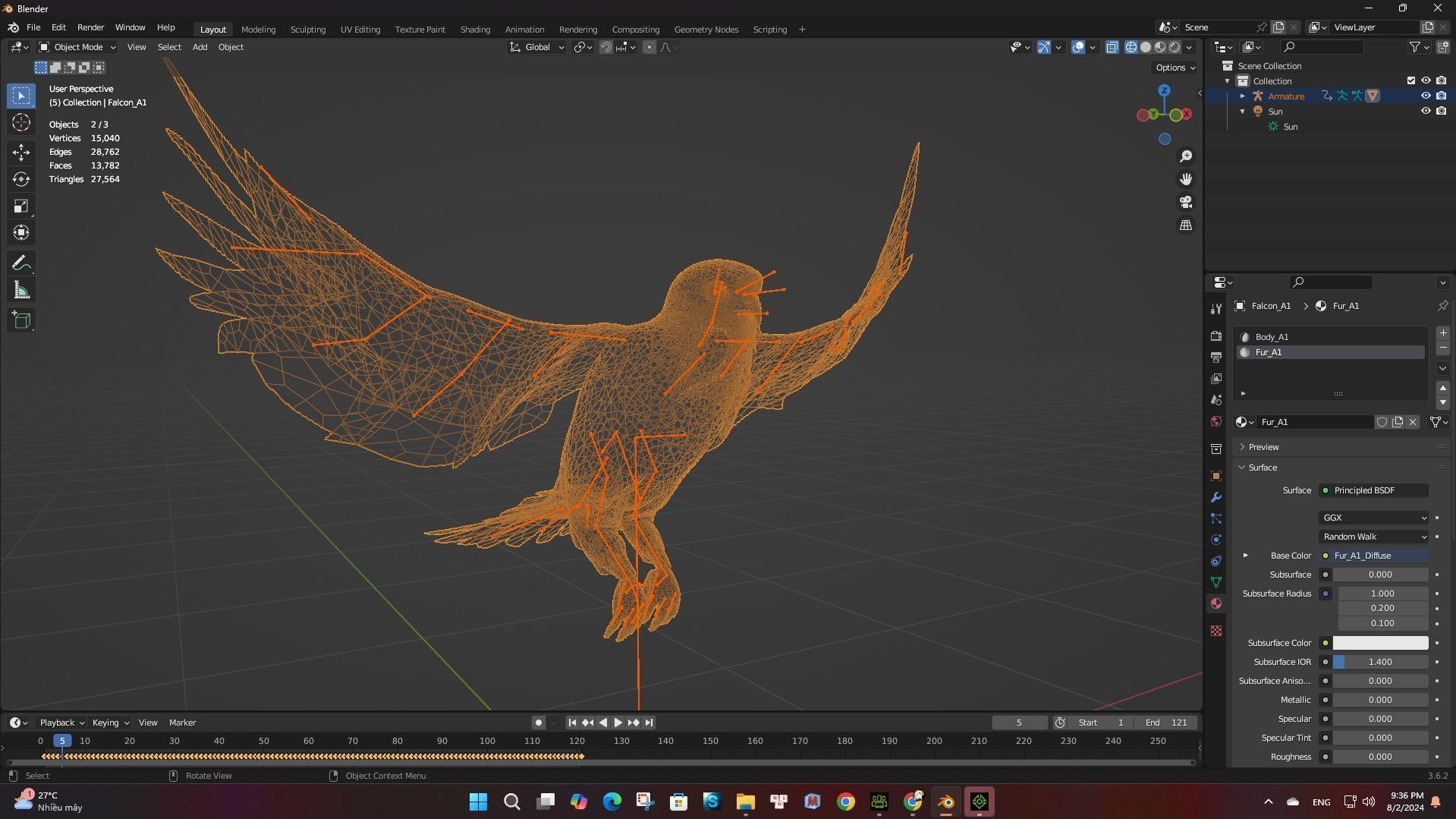
Task: Open the Object Mode dropdown
Action: point(77,47)
